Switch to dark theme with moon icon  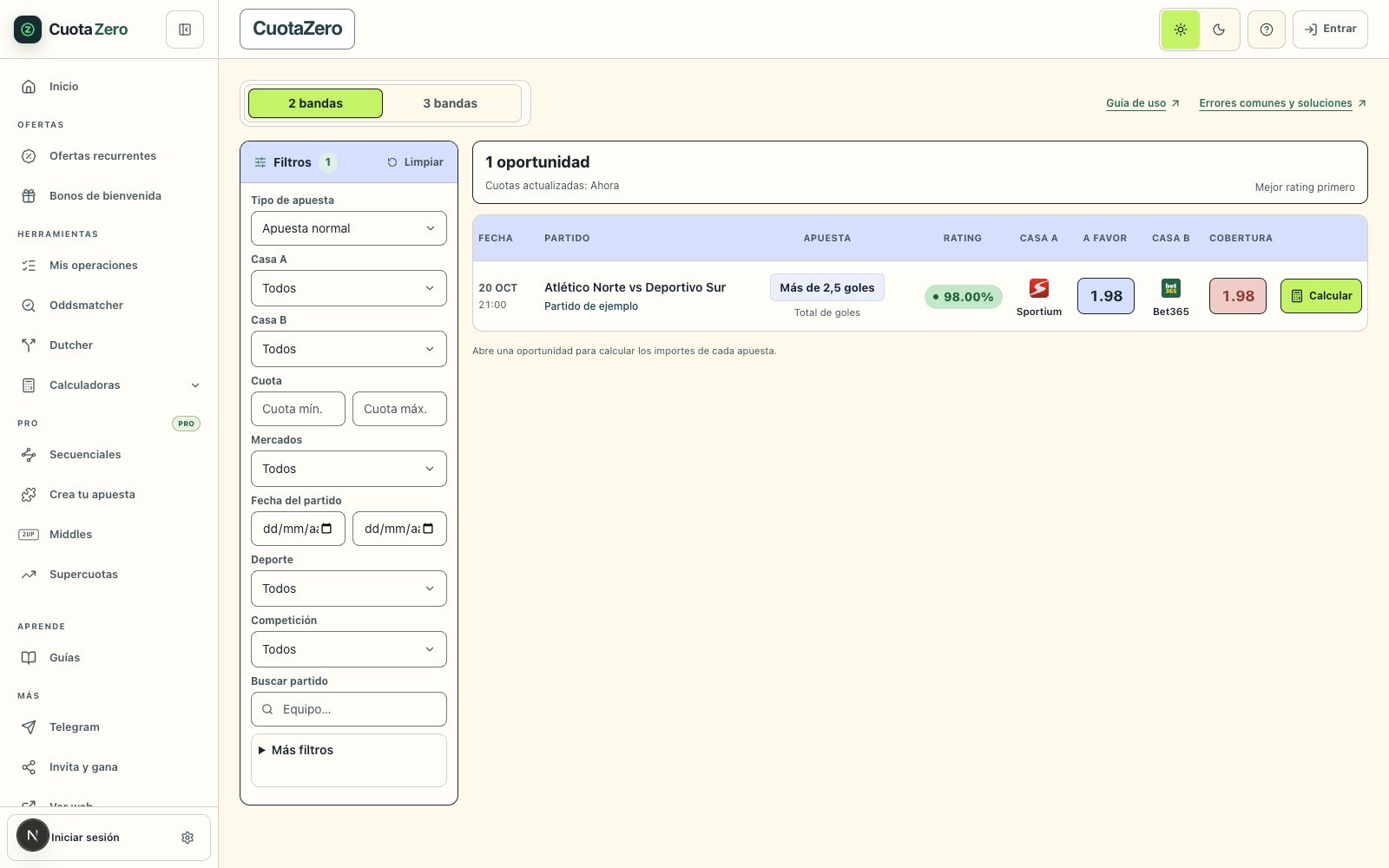pos(1219,30)
